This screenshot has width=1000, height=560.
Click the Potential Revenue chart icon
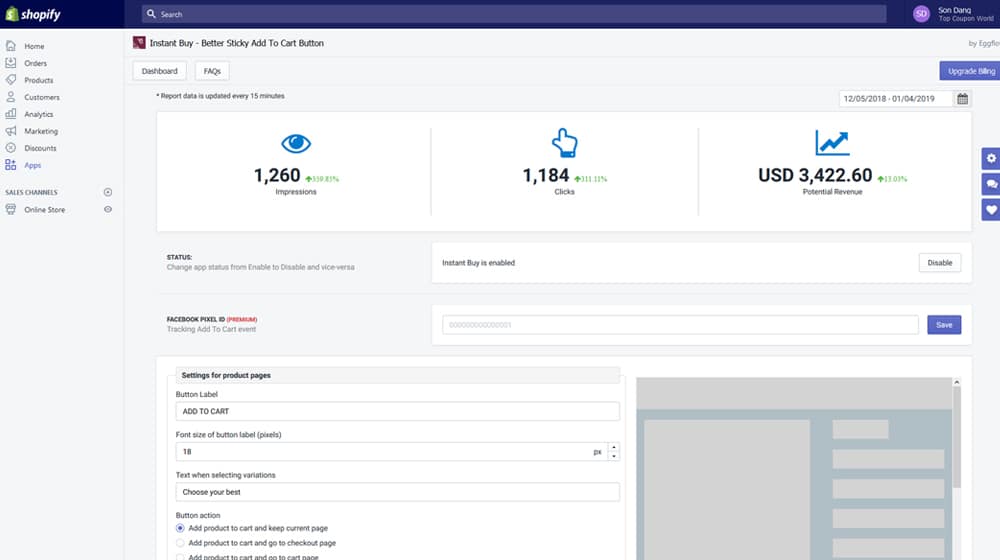point(832,143)
